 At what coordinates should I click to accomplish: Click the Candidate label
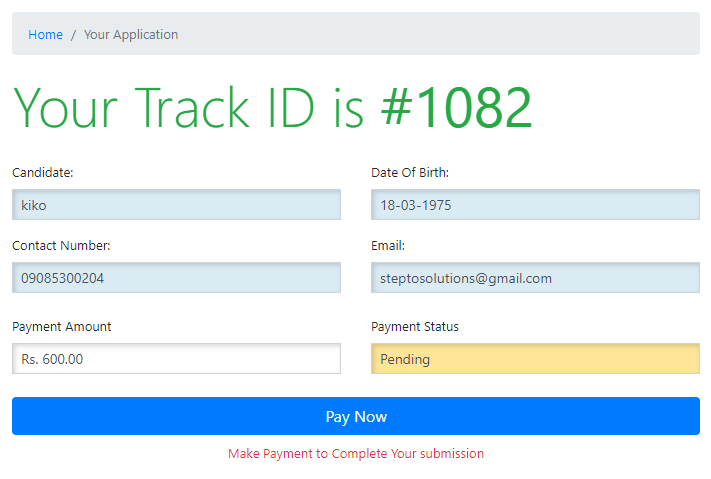pyautogui.click(x=42, y=173)
